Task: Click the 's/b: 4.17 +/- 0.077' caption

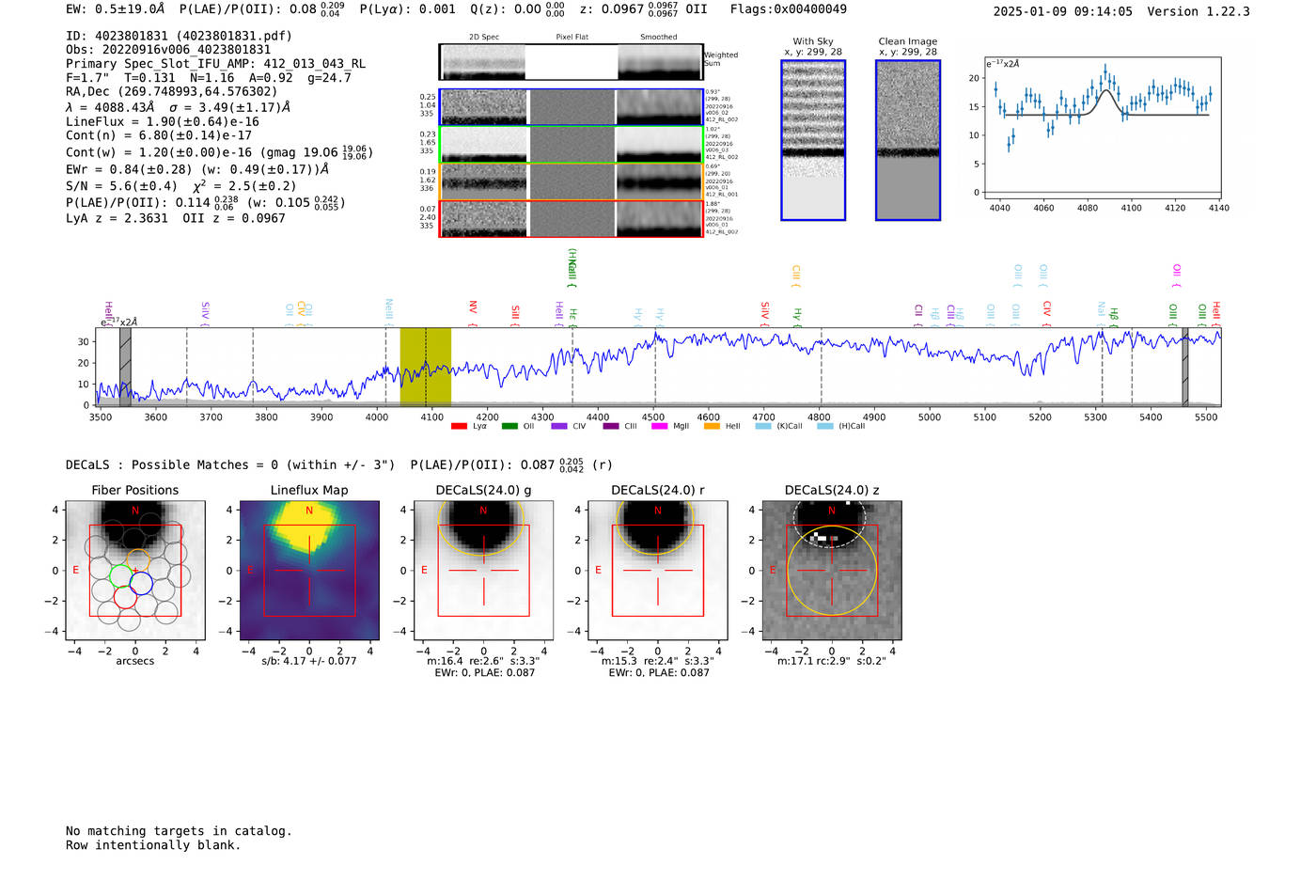Action: pos(309,661)
